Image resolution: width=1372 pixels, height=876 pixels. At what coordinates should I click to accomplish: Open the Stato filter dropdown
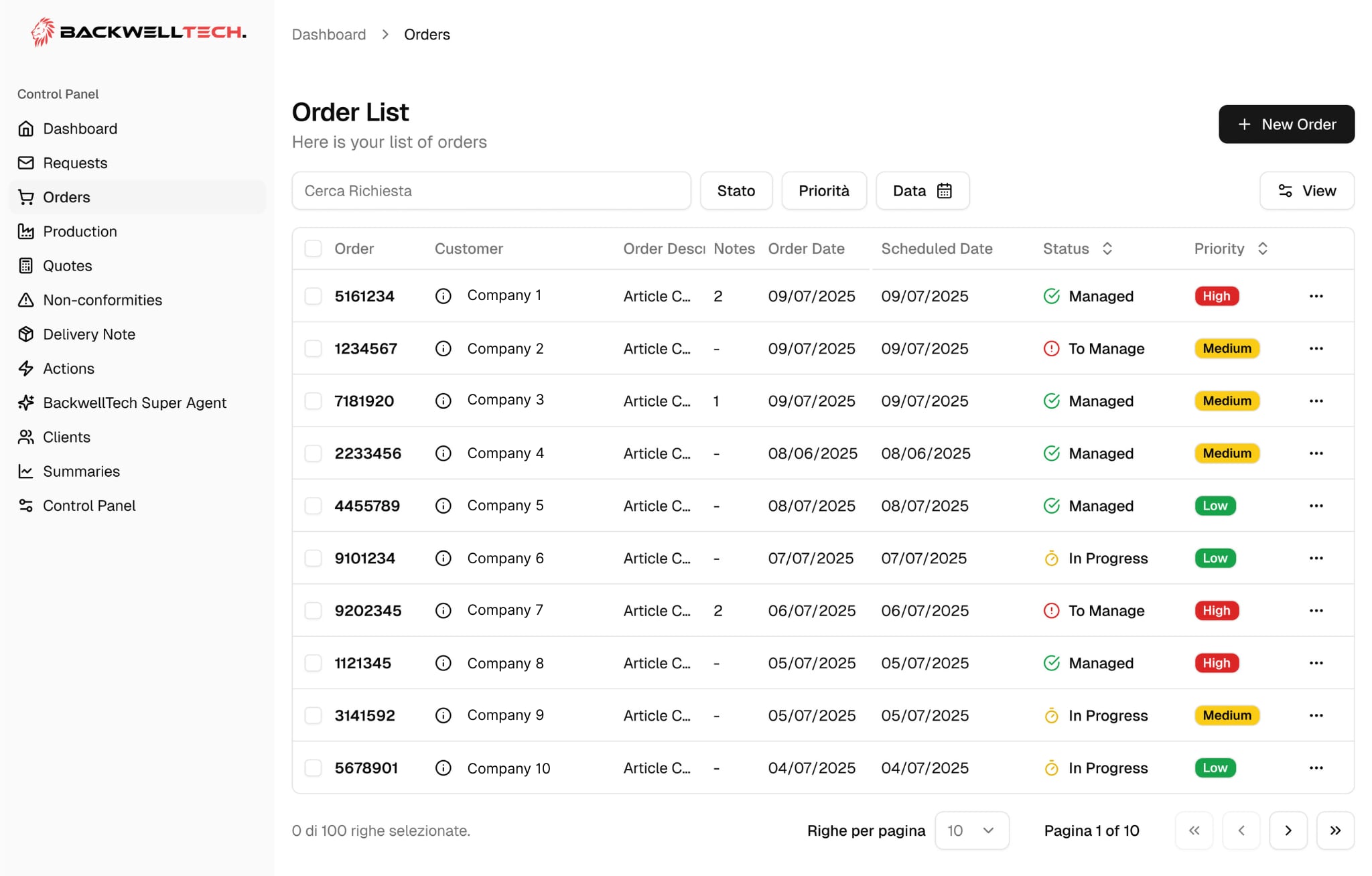736,191
